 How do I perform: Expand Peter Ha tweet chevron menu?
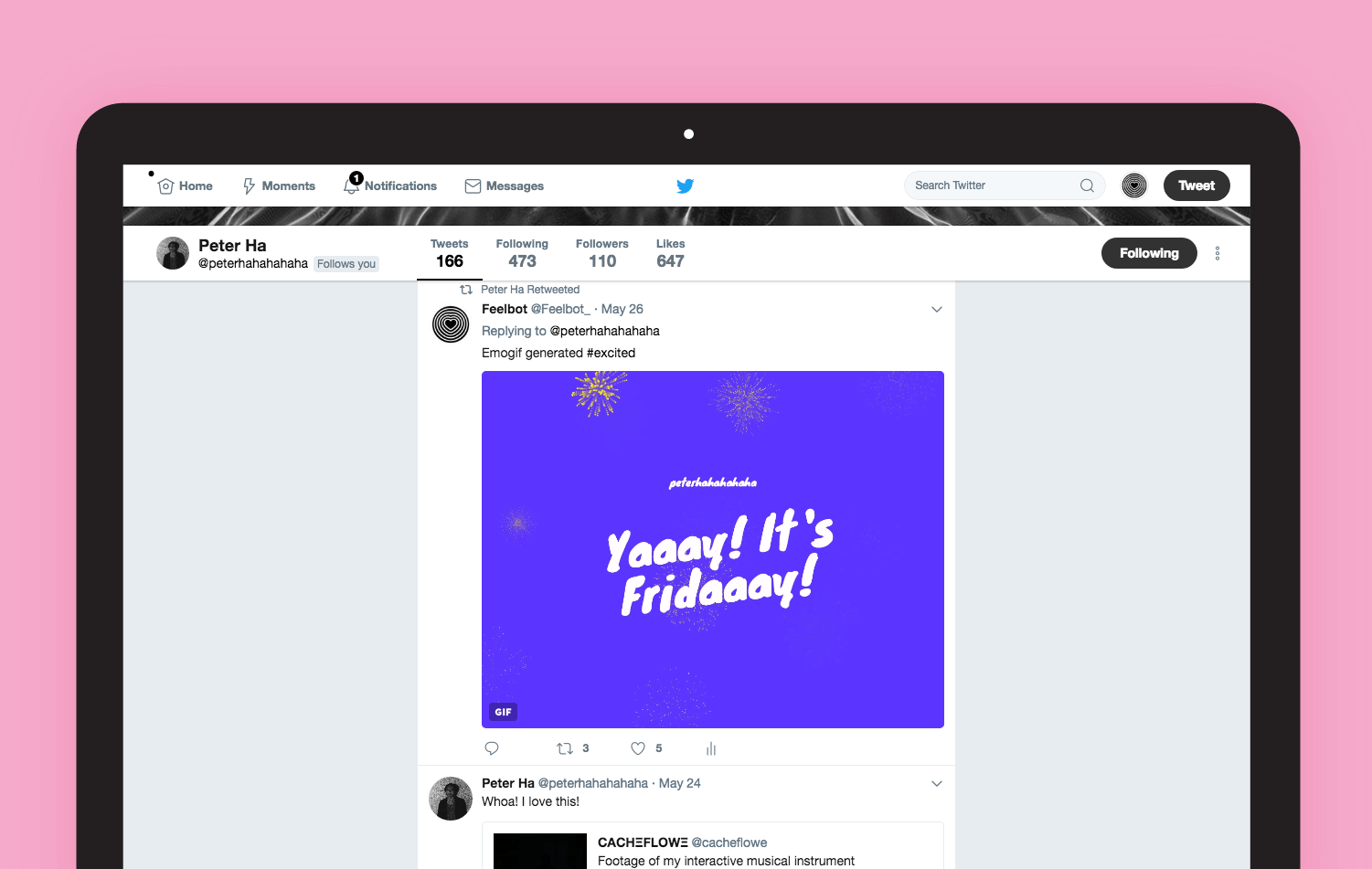[x=937, y=784]
